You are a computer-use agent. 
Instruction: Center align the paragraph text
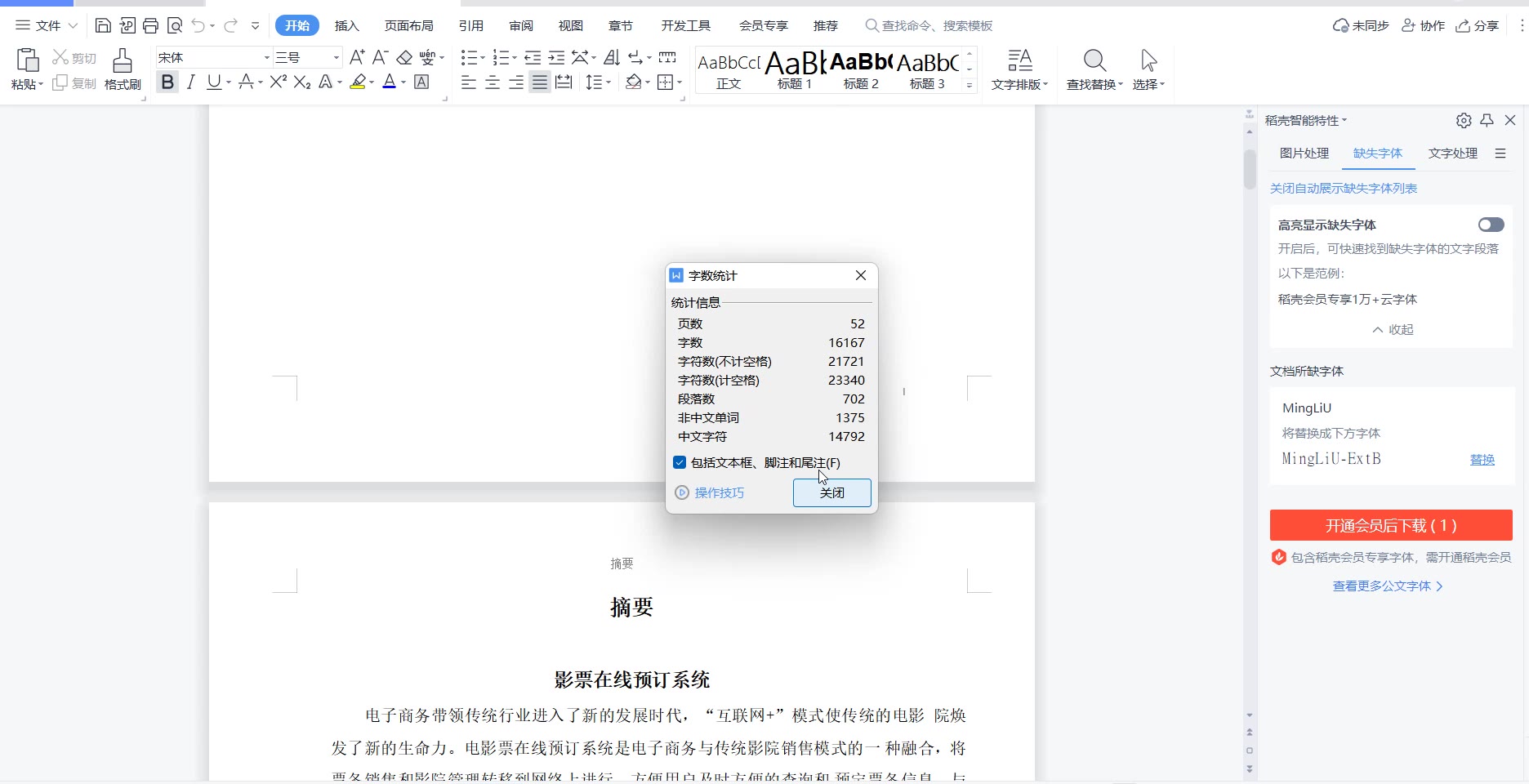tap(493, 82)
